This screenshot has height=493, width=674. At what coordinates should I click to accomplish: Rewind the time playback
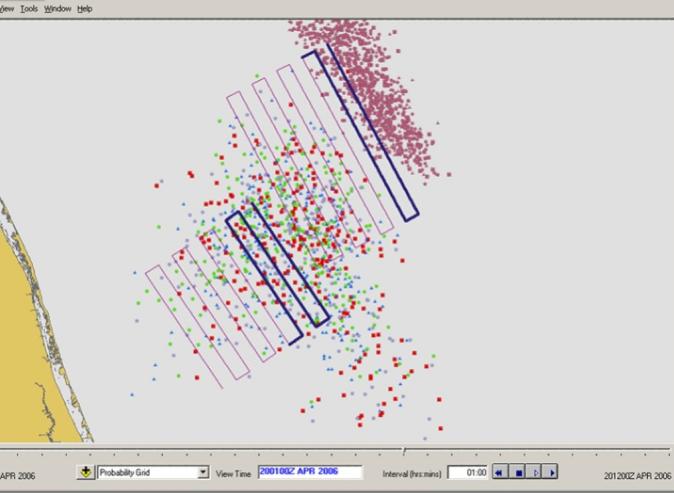coord(499,472)
